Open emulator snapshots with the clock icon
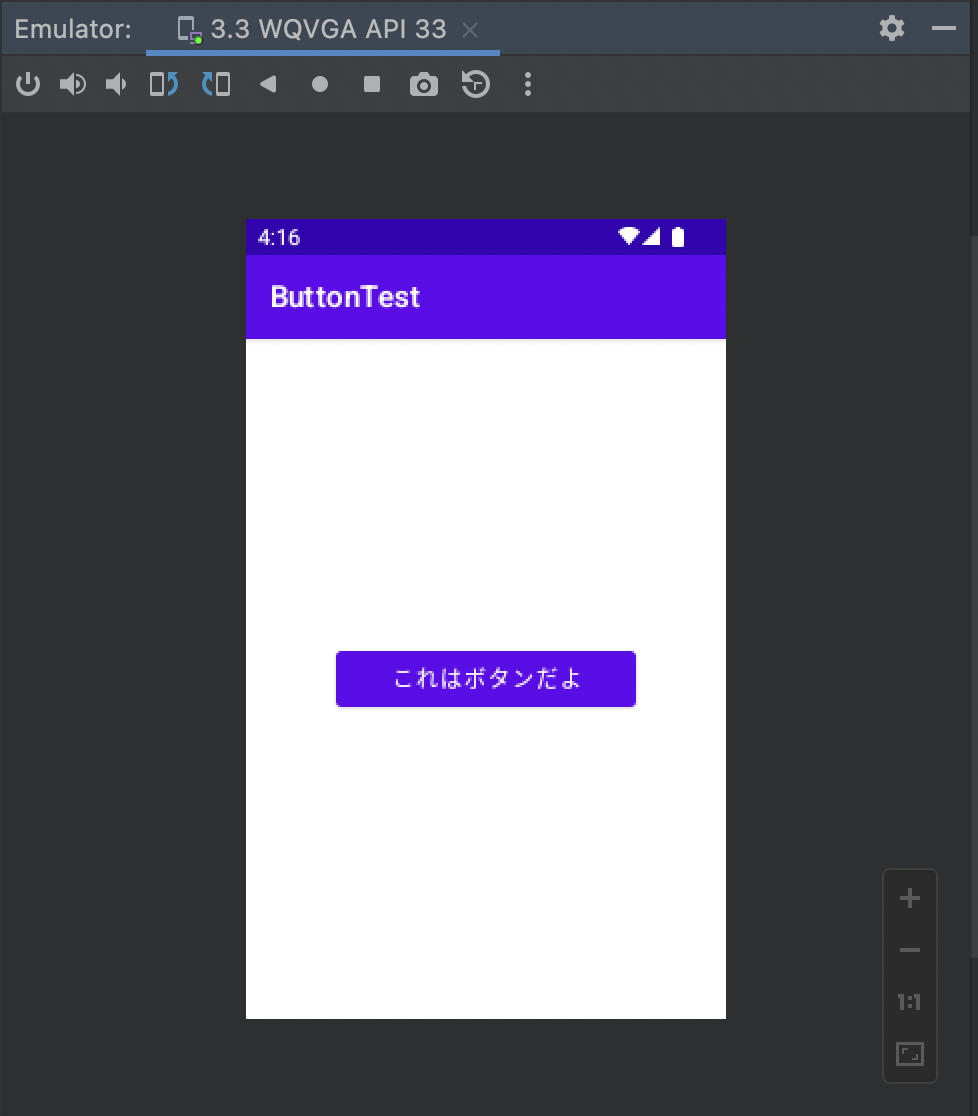This screenshot has height=1116, width=978. (475, 84)
